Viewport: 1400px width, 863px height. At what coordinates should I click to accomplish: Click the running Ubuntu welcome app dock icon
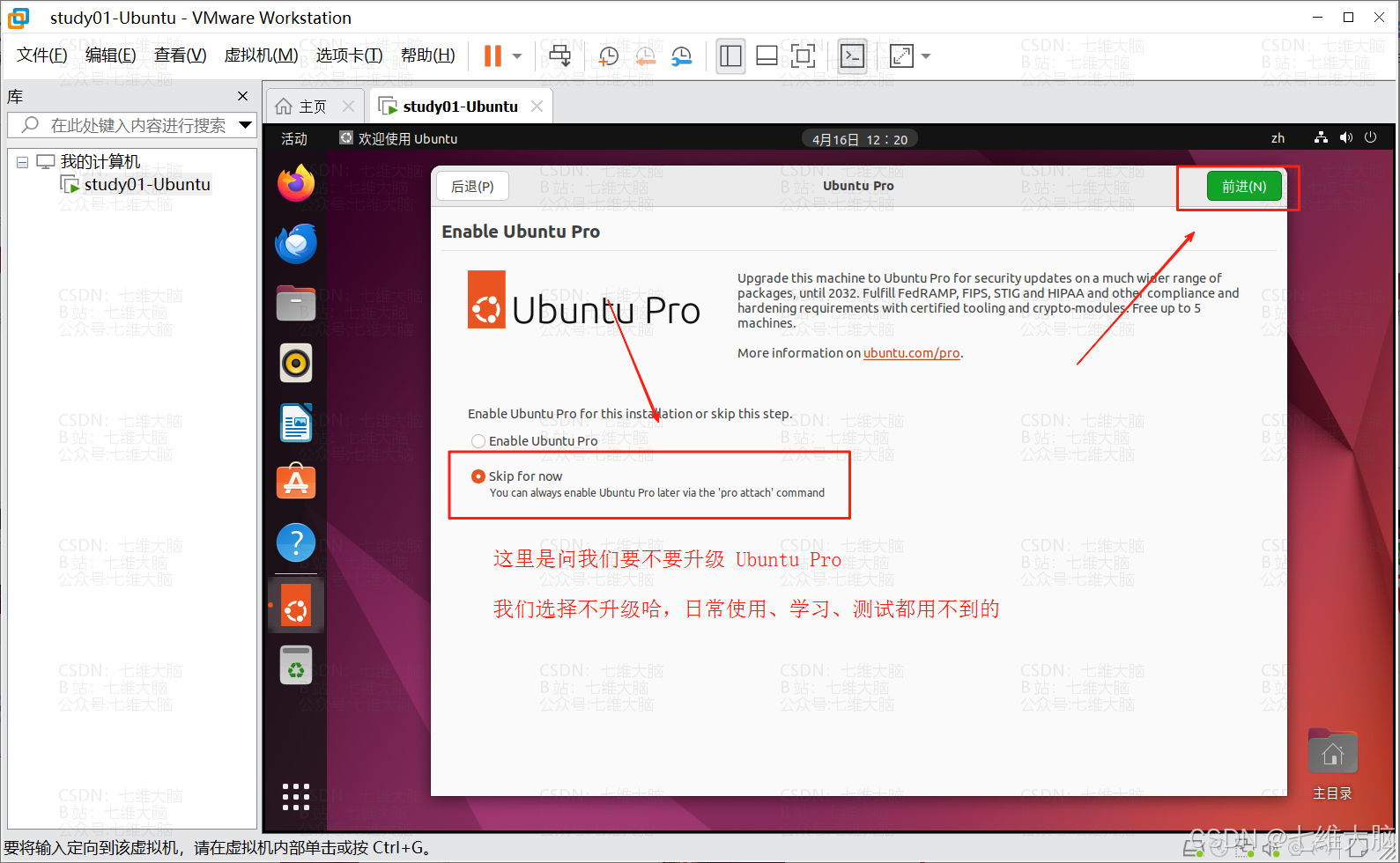click(296, 605)
